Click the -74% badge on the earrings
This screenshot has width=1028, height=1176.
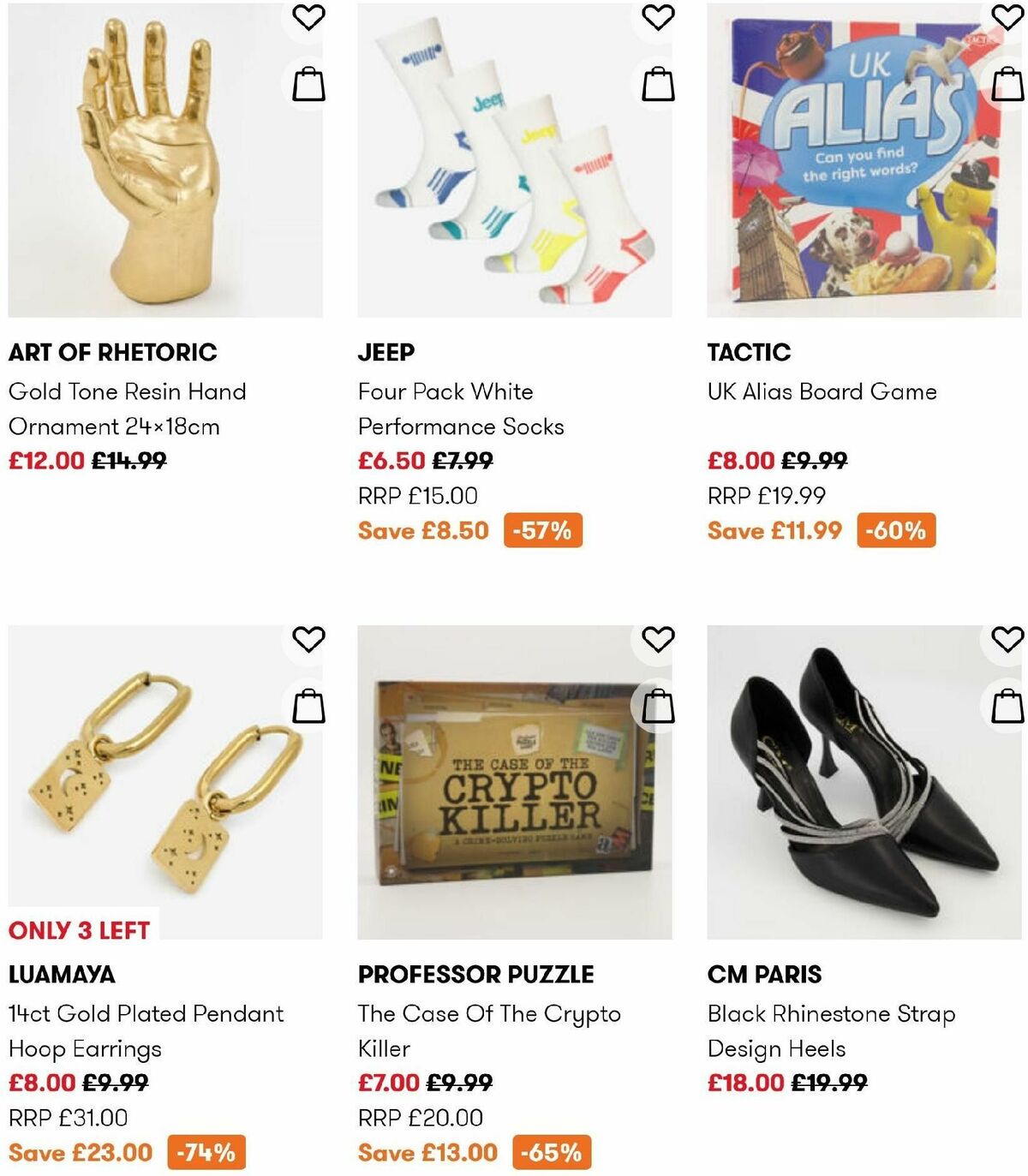(205, 1152)
